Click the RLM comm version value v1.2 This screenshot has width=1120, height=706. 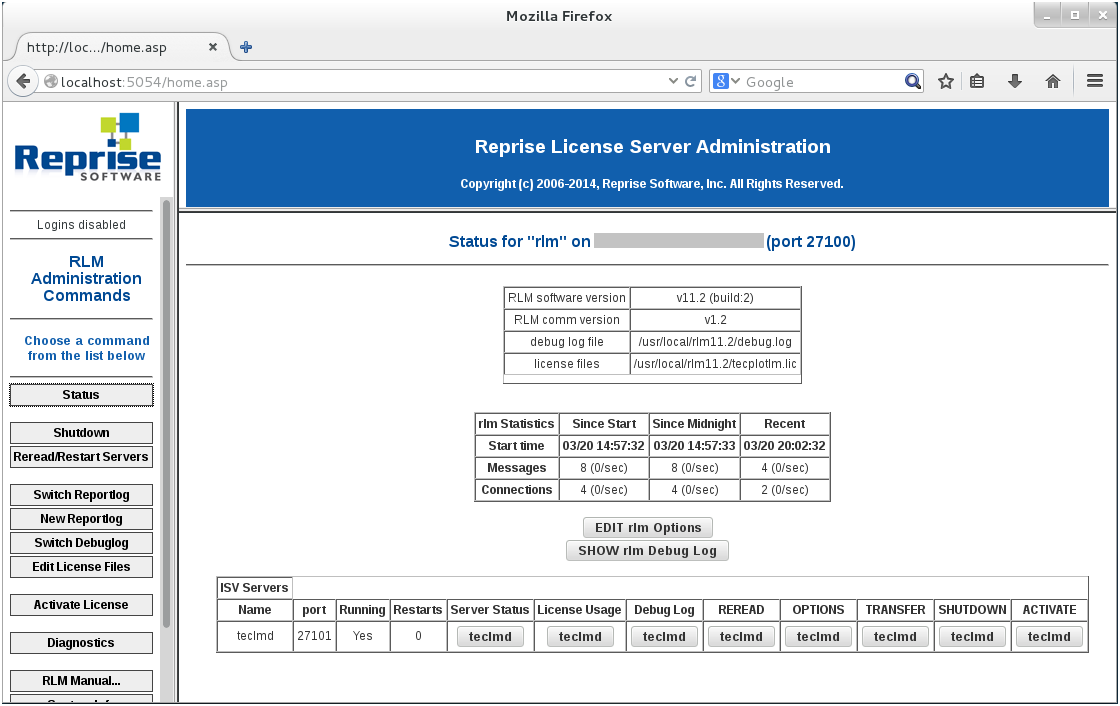715,320
